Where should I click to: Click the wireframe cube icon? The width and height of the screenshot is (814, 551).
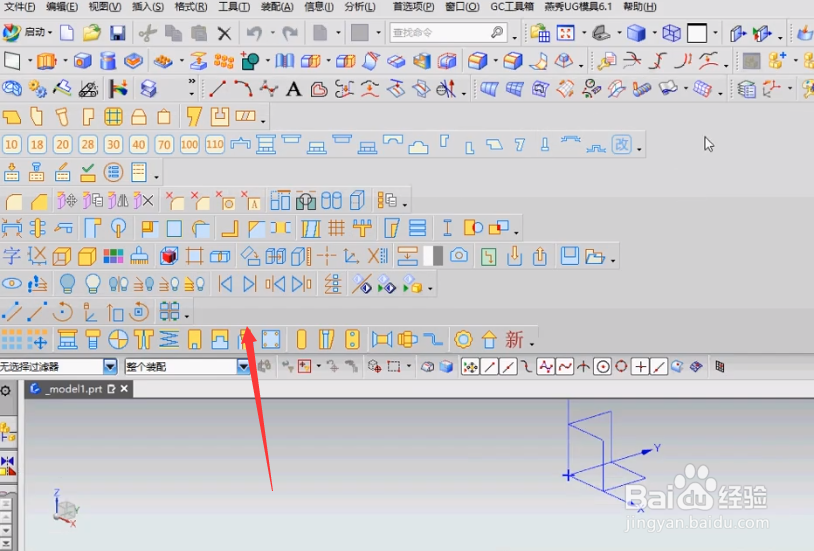(x=671, y=33)
